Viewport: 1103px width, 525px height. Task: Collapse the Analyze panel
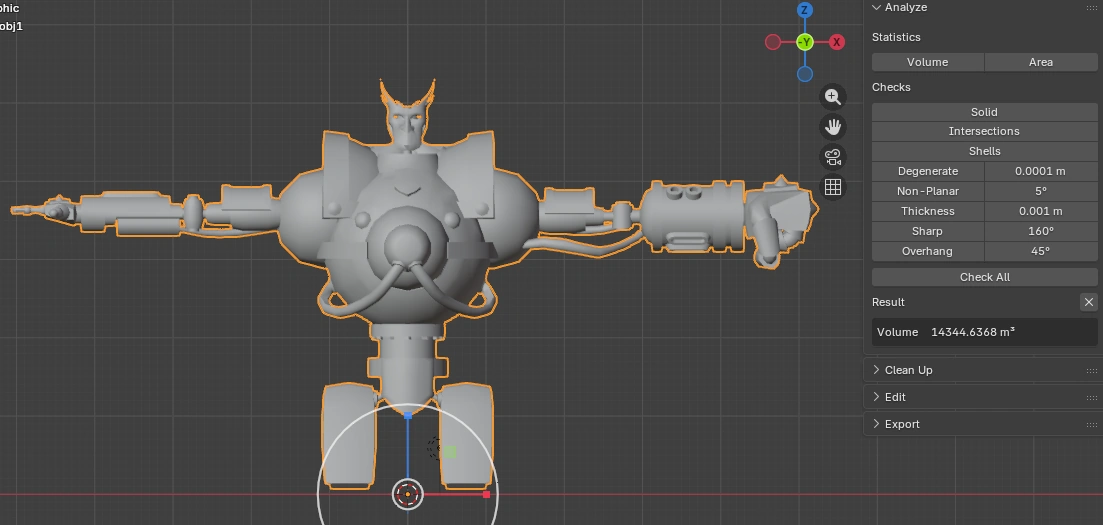click(876, 7)
